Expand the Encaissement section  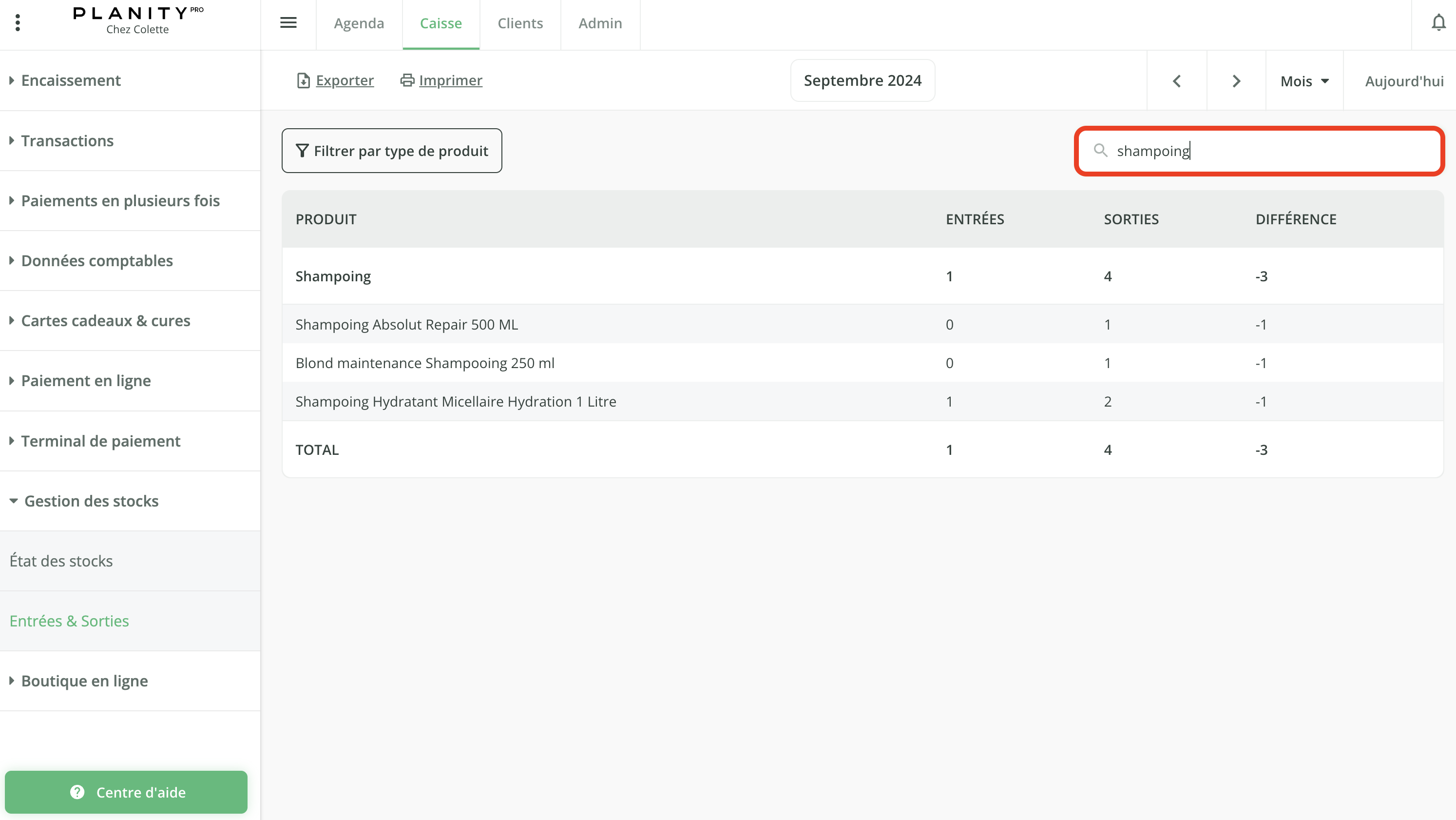coord(71,80)
